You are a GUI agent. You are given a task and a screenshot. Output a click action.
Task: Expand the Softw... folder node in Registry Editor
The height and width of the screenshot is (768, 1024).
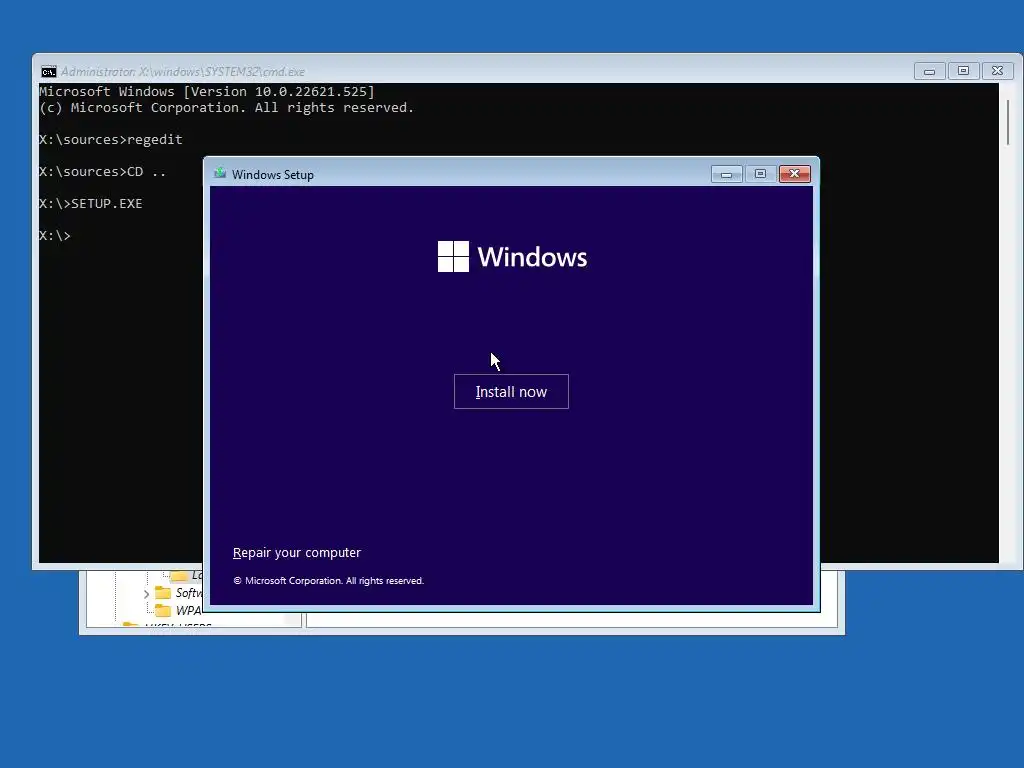click(x=146, y=594)
